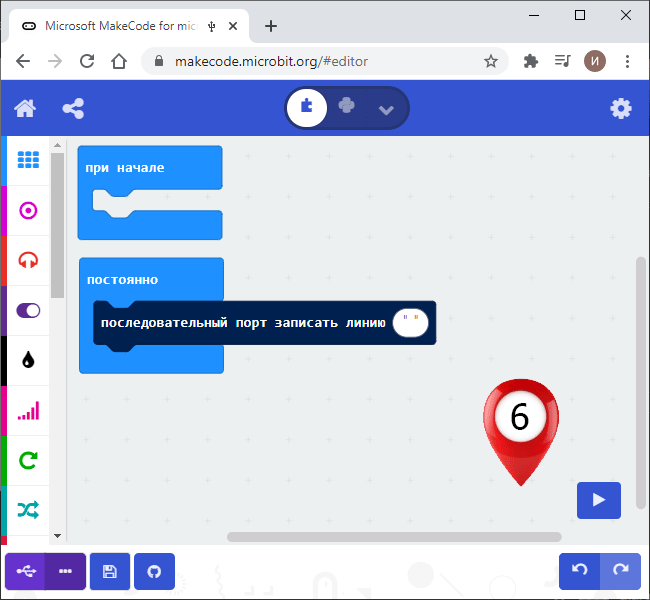
Task: Open the Chrome three-dot menu
Action: (x=627, y=61)
